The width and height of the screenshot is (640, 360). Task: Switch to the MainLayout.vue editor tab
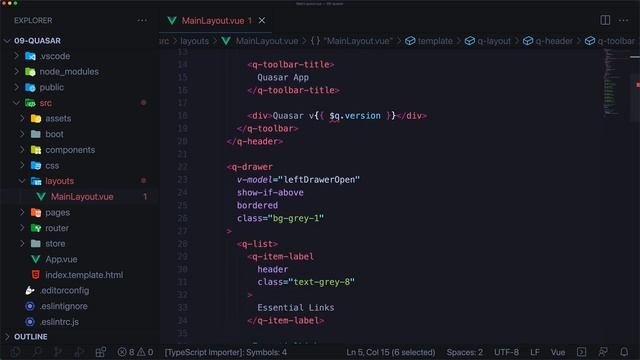216,20
